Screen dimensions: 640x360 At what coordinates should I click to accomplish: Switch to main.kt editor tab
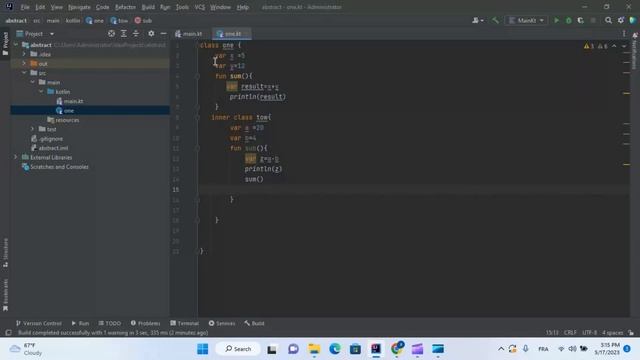coord(189,34)
